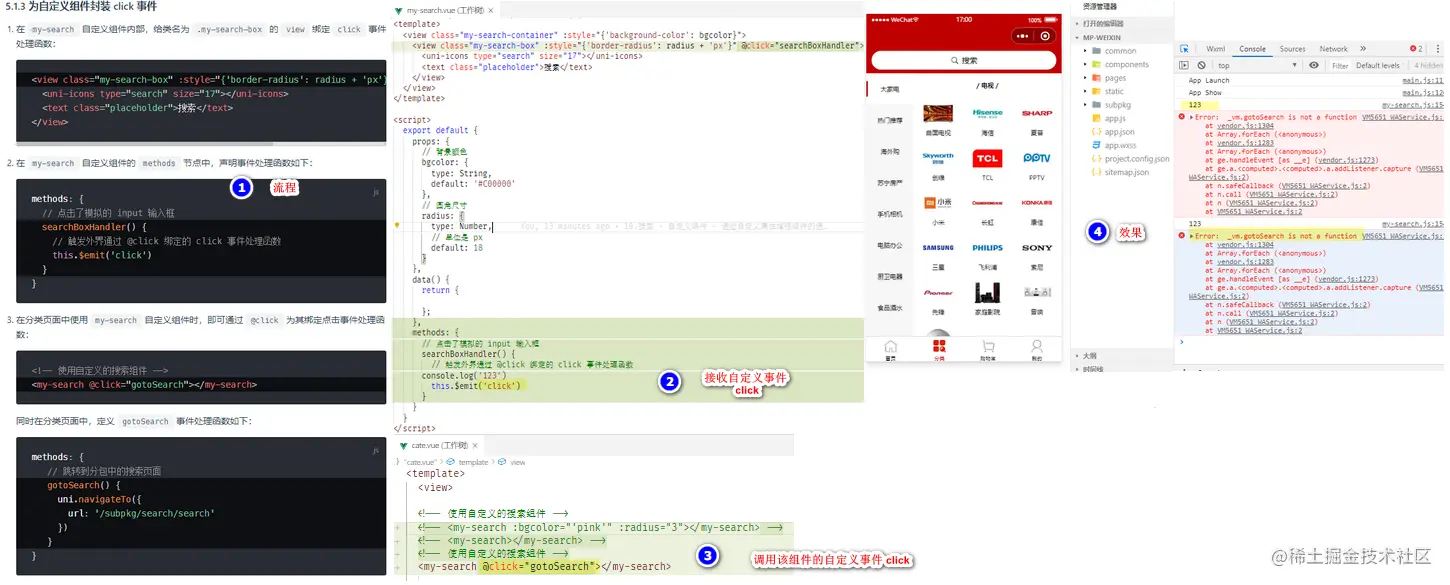
Task: Open the SAMSUNG 三星 brand logo
Action: point(938,248)
